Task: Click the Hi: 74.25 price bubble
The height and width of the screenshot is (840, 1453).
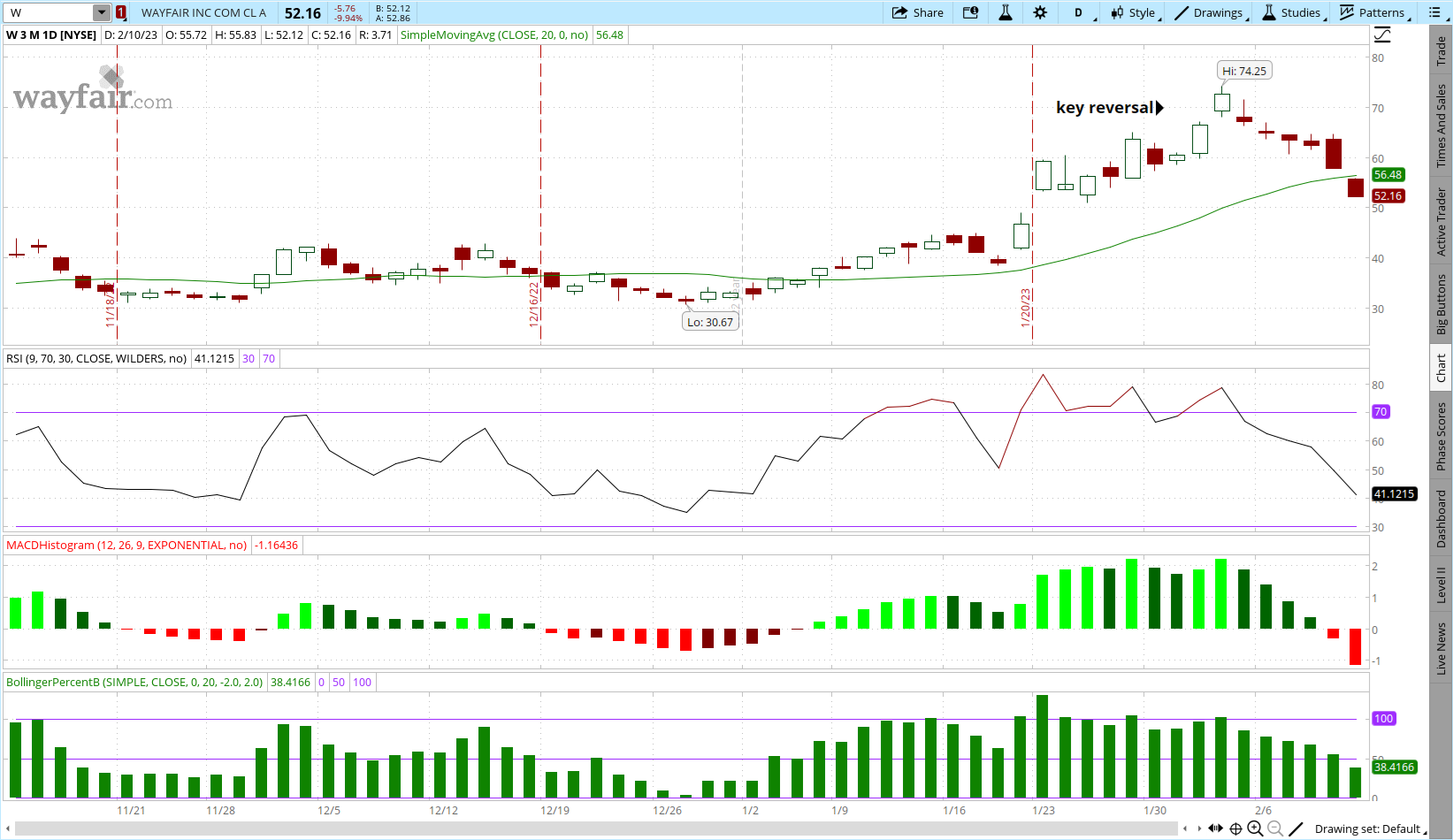Action: click(x=1244, y=71)
